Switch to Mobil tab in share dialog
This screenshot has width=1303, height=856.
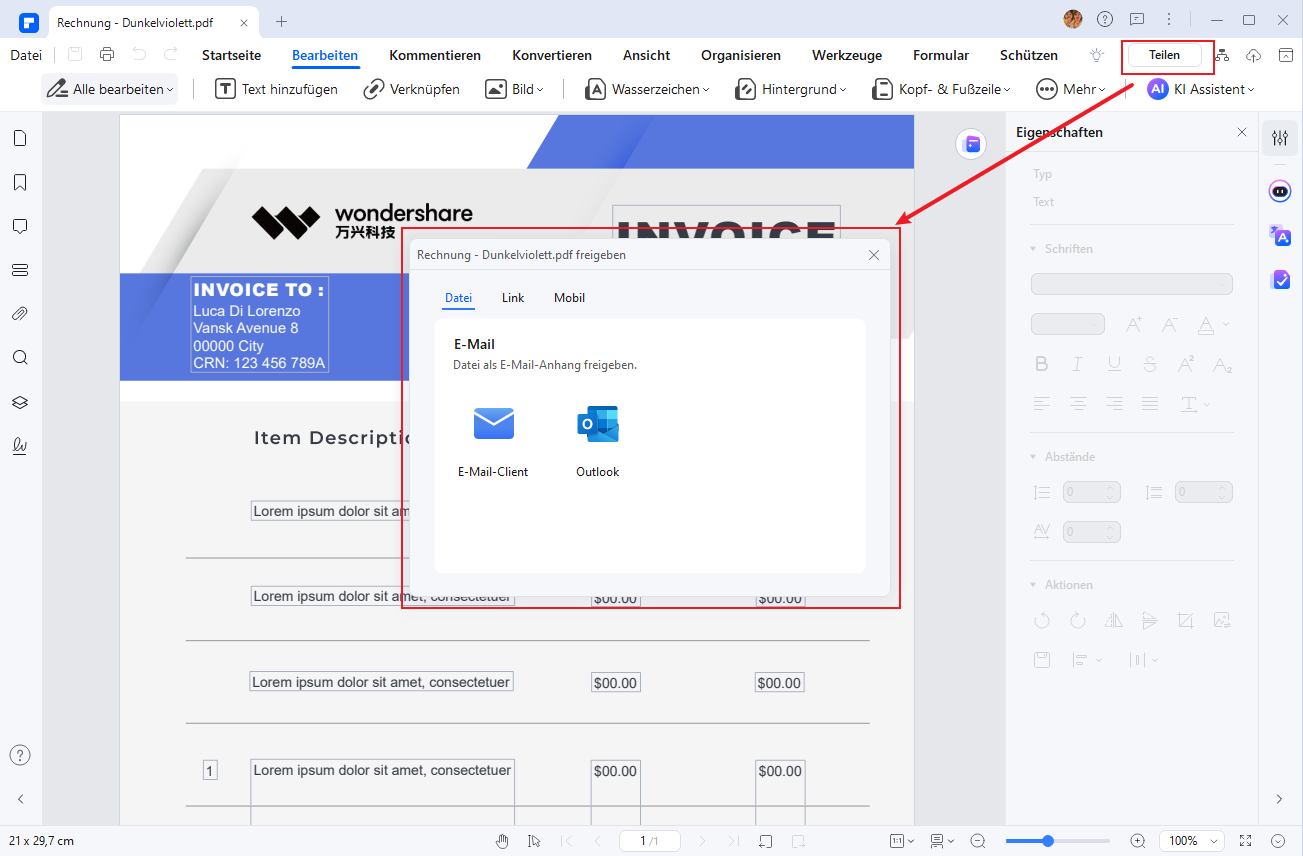pos(569,298)
